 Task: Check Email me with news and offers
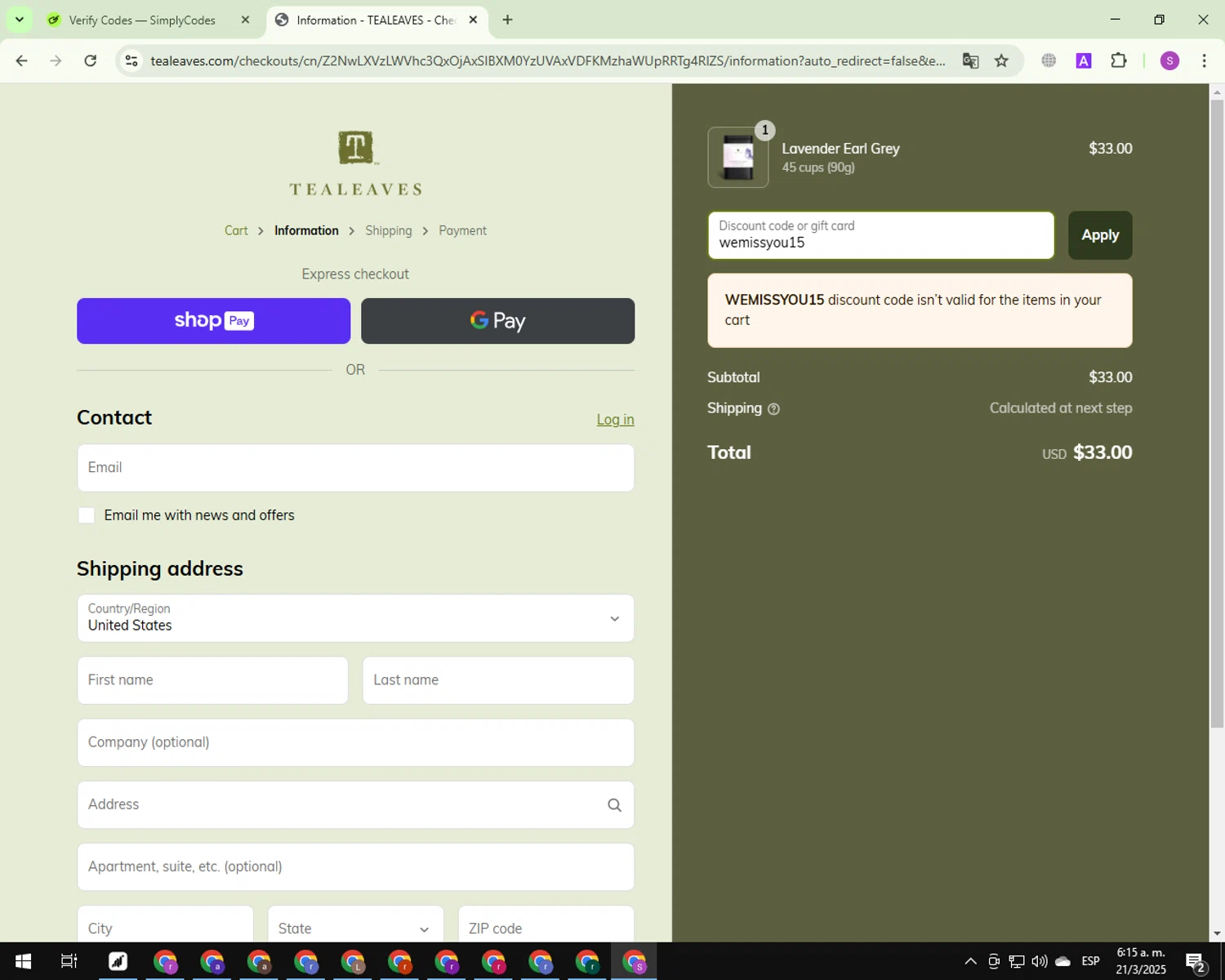[x=87, y=515]
